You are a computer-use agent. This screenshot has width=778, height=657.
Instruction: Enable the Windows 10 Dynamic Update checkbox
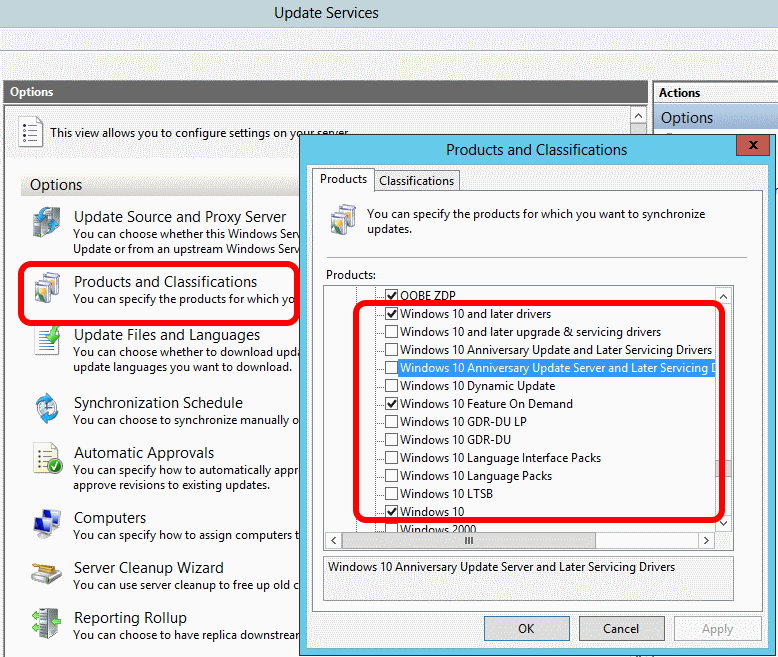click(x=392, y=386)
